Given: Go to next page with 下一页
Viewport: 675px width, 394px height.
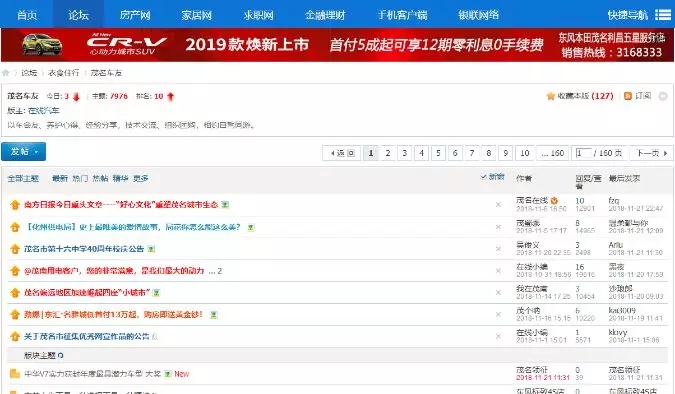Looking at the screenshot, I should (651, 153).
